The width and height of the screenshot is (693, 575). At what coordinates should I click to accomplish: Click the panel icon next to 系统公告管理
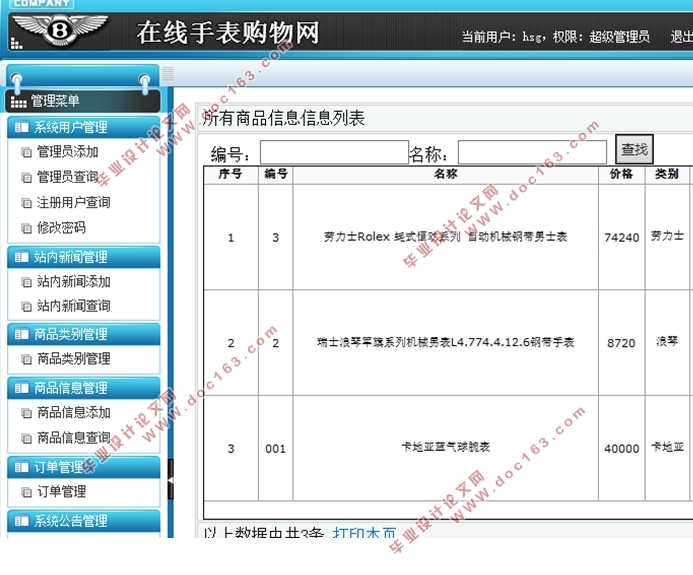coord(22,521)
